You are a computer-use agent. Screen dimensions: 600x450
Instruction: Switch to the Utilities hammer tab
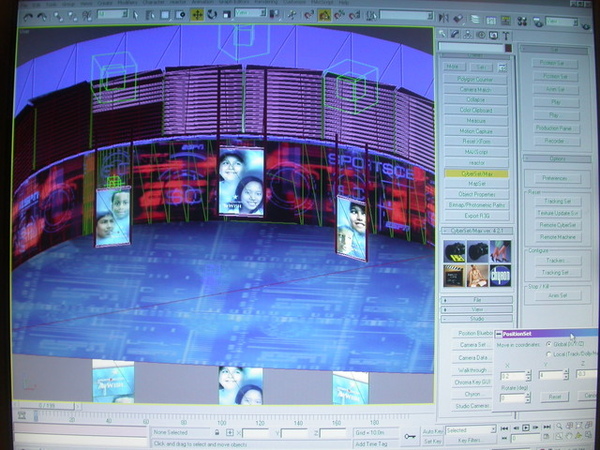click(x=506, y=36)
